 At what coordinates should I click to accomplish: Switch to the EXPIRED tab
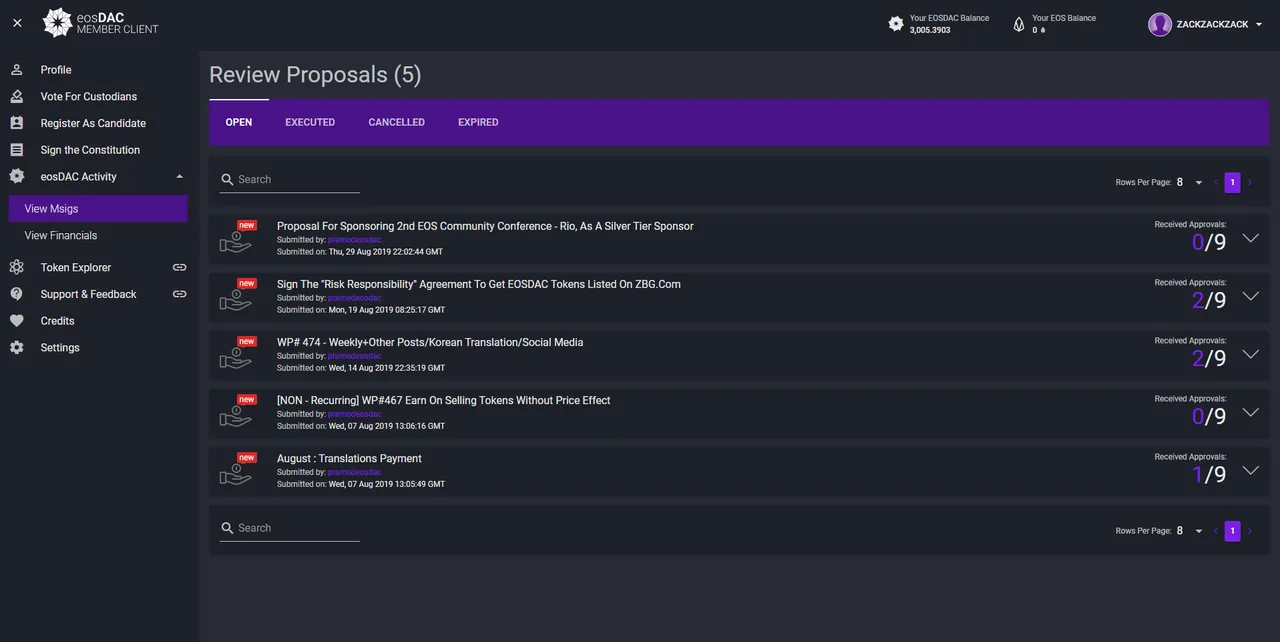pyautogui.click(x=478, y=122)
